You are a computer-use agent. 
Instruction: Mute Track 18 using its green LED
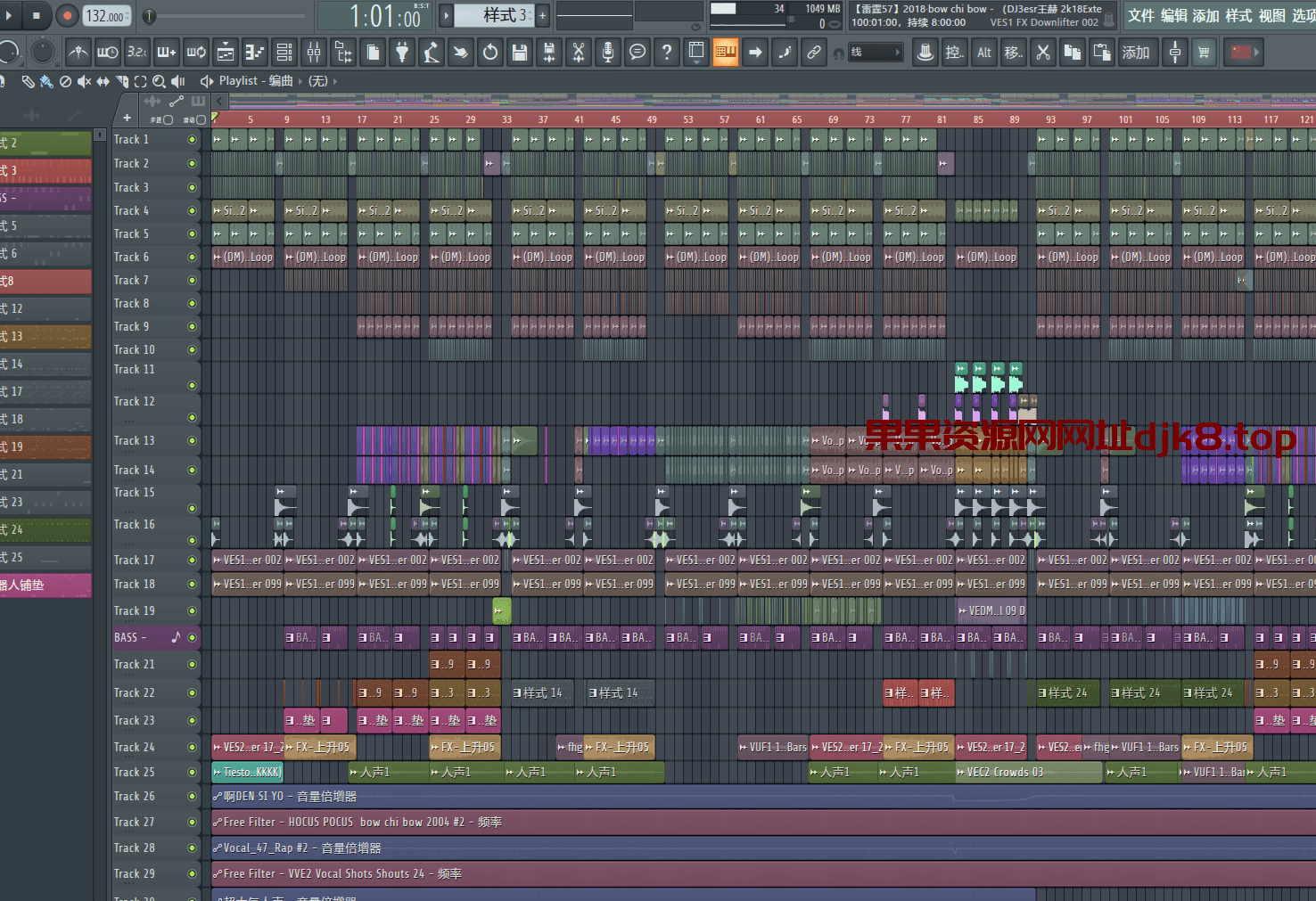tap(192, 585)
